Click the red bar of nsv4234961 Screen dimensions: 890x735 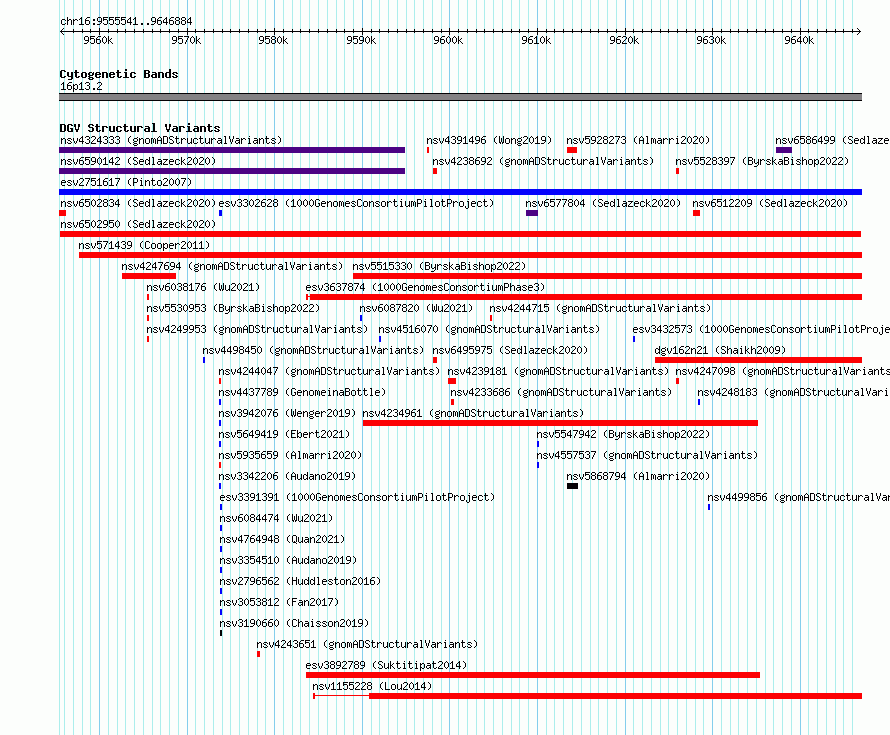click(560, 423)
